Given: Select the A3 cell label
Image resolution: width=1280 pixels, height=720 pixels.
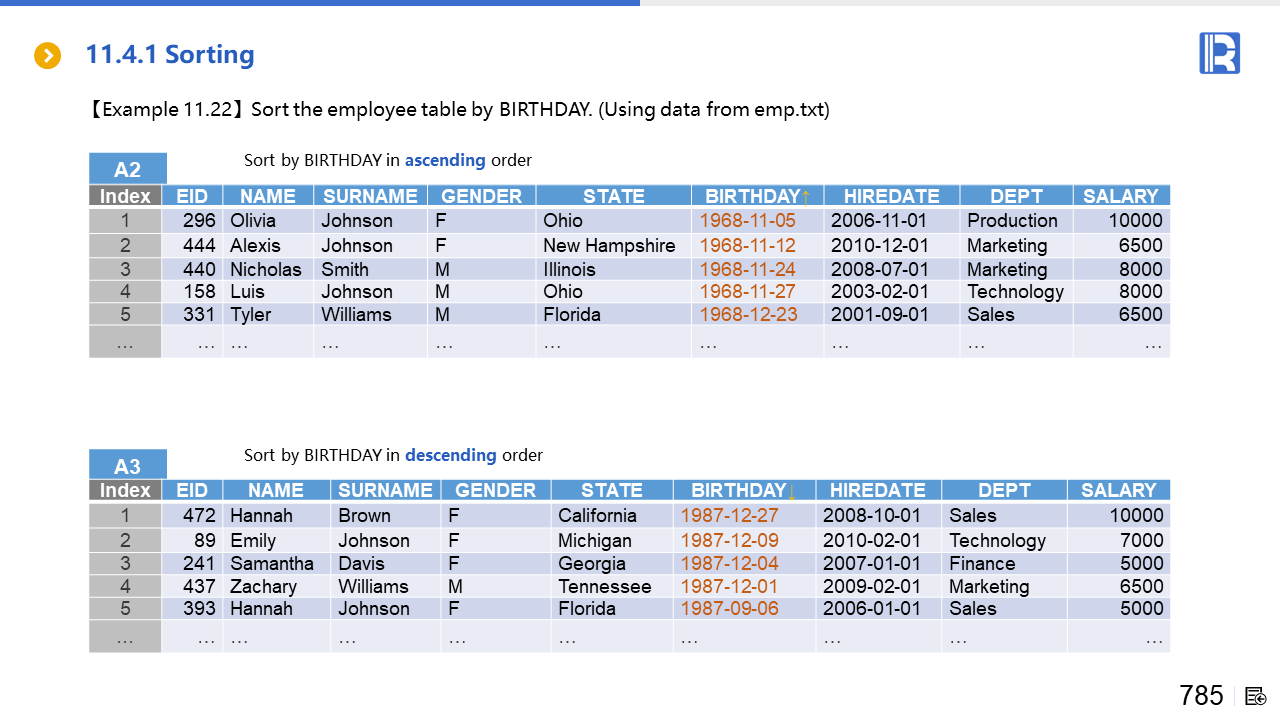Looking at the screenshot, I should pyautogui.click(x=128, y=466).
